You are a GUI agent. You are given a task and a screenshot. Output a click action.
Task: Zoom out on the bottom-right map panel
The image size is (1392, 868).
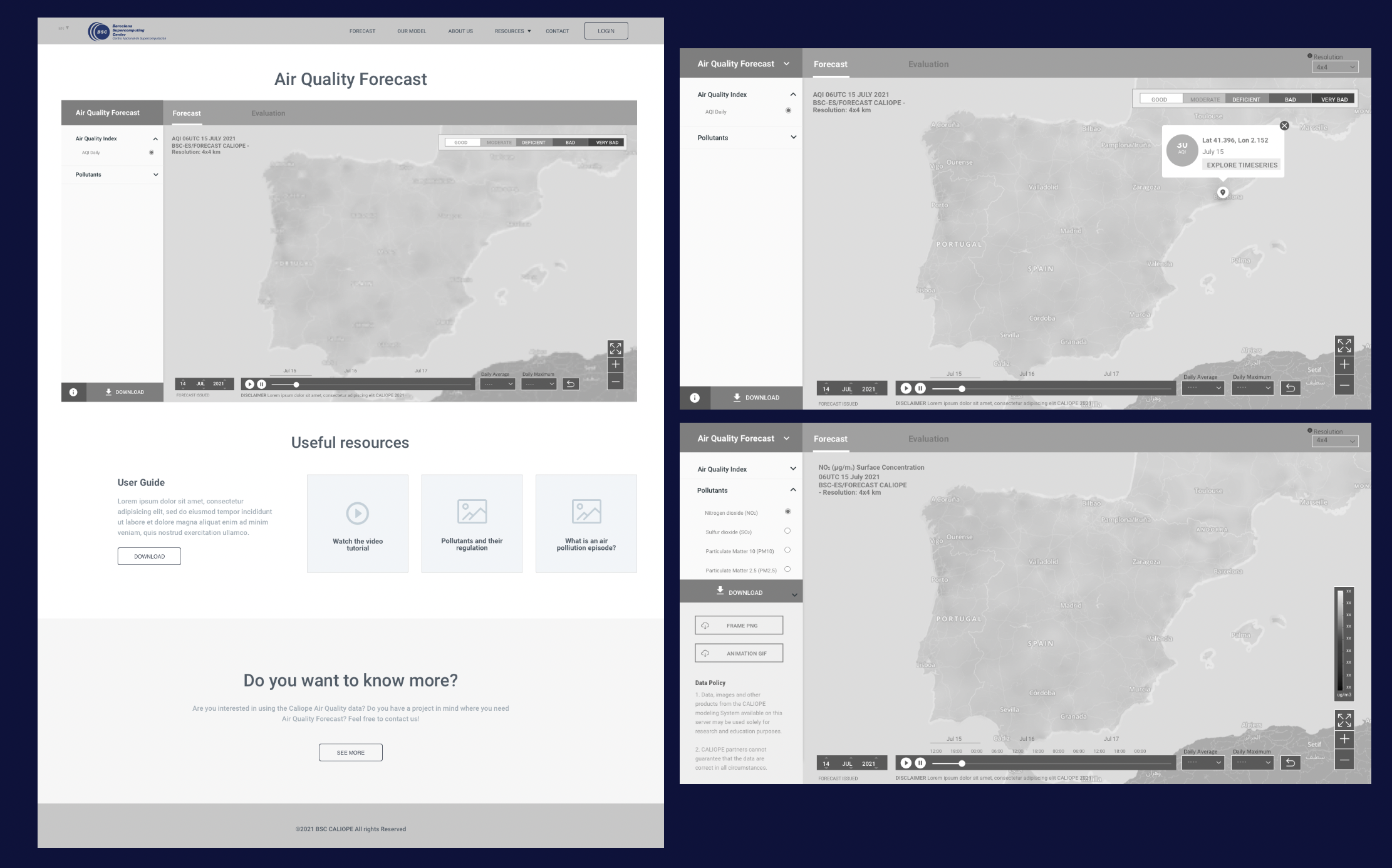click(x=1344, y=760)
